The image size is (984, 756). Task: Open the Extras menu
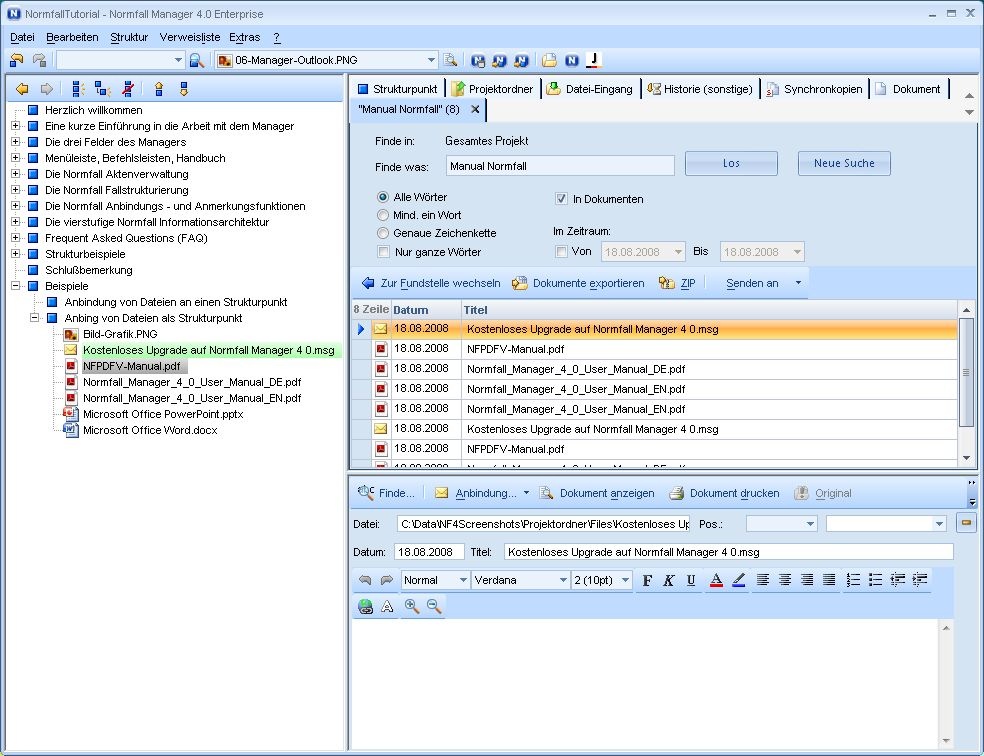pos(245,38)
